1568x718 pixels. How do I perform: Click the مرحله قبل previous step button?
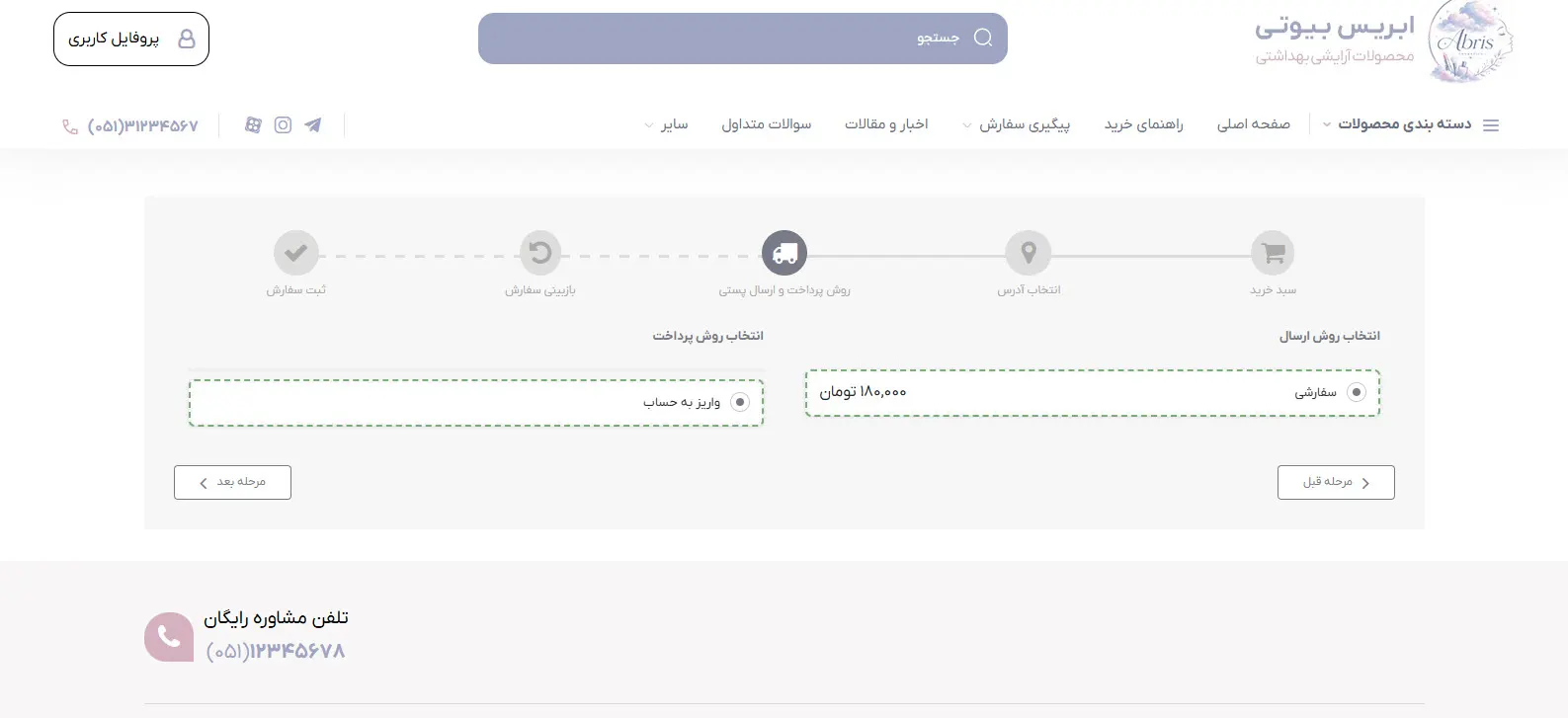pos(1336,482)
